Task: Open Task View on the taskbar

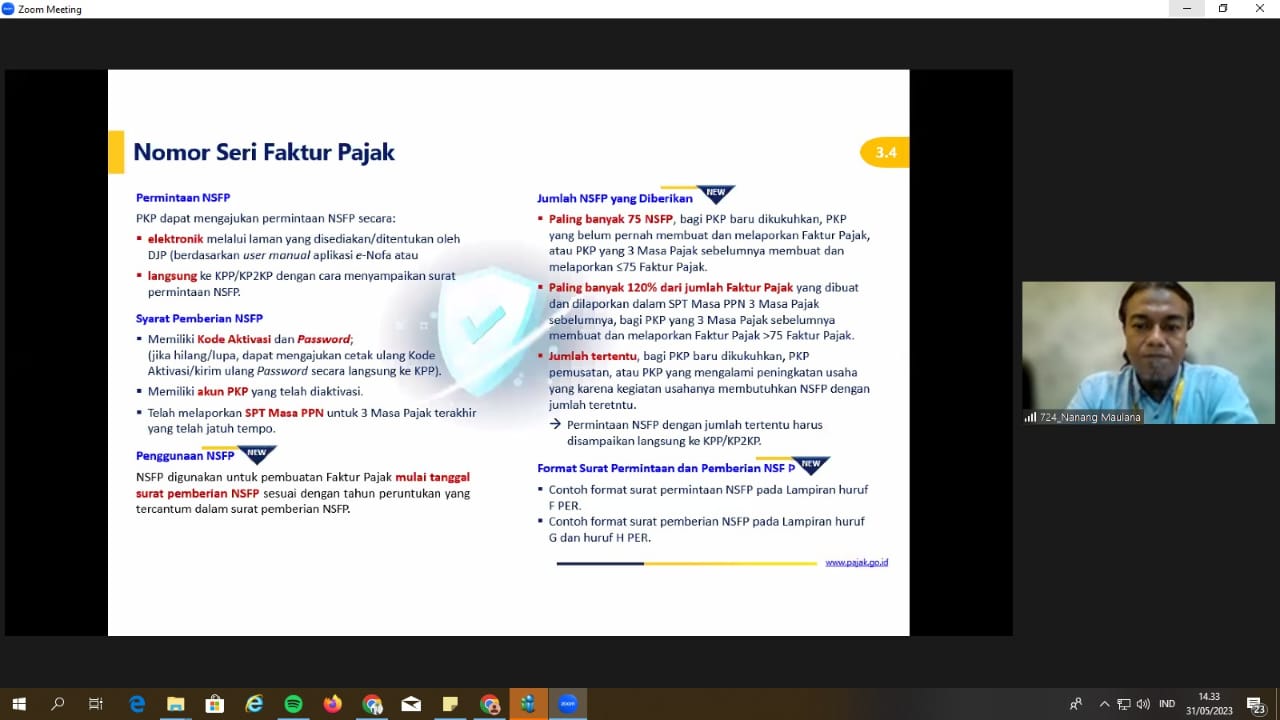Action: [x=96, y=704]
